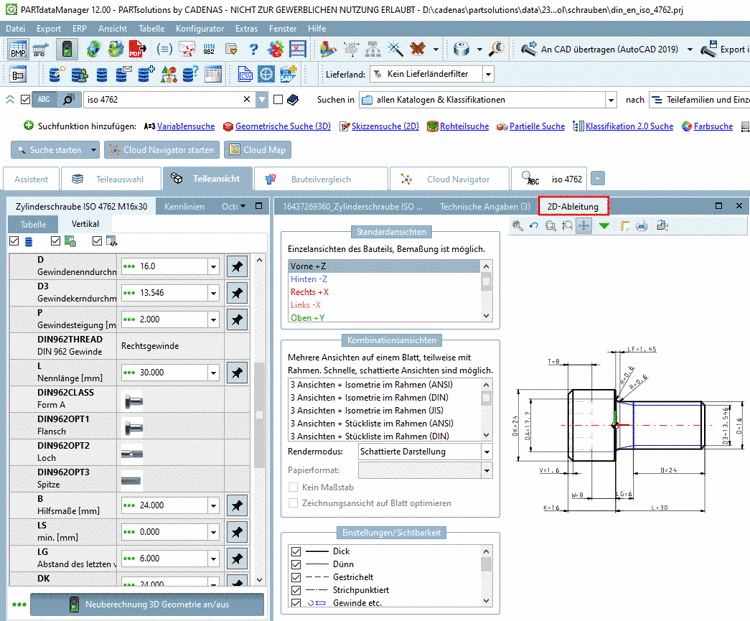Click the print icon in 2D view toolbar
750x621 pixels.
(x=641, y=226)
